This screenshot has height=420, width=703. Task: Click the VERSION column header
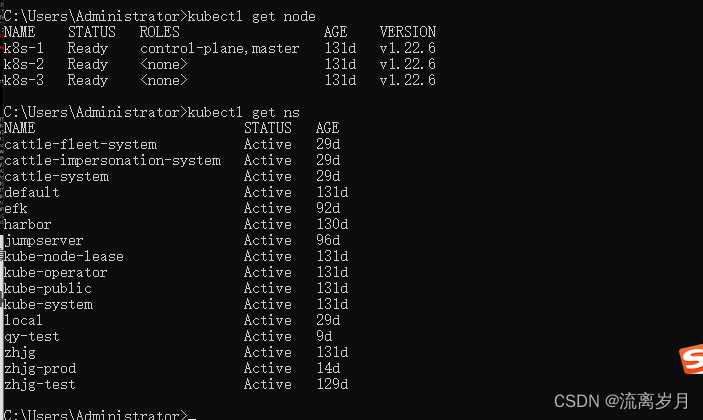pos(407,32)
